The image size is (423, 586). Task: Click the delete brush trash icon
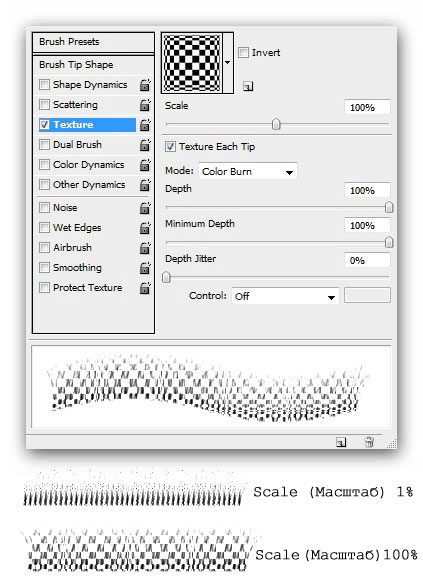(x=369, y=442)
